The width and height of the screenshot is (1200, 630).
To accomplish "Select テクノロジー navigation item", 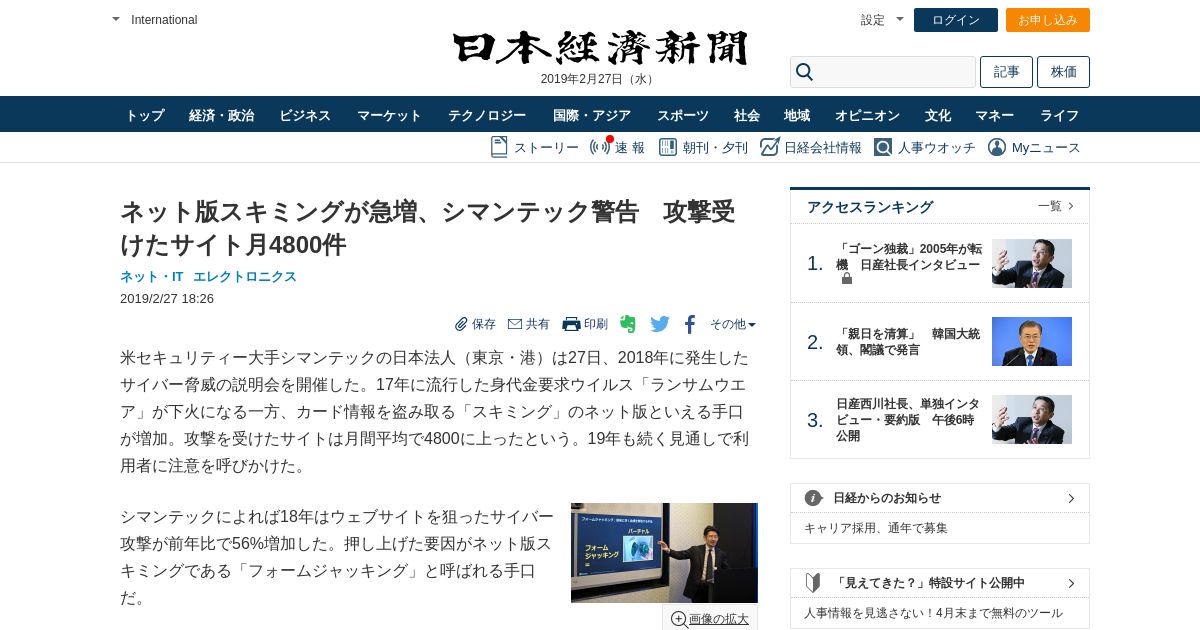I will [x=487, y=115].
